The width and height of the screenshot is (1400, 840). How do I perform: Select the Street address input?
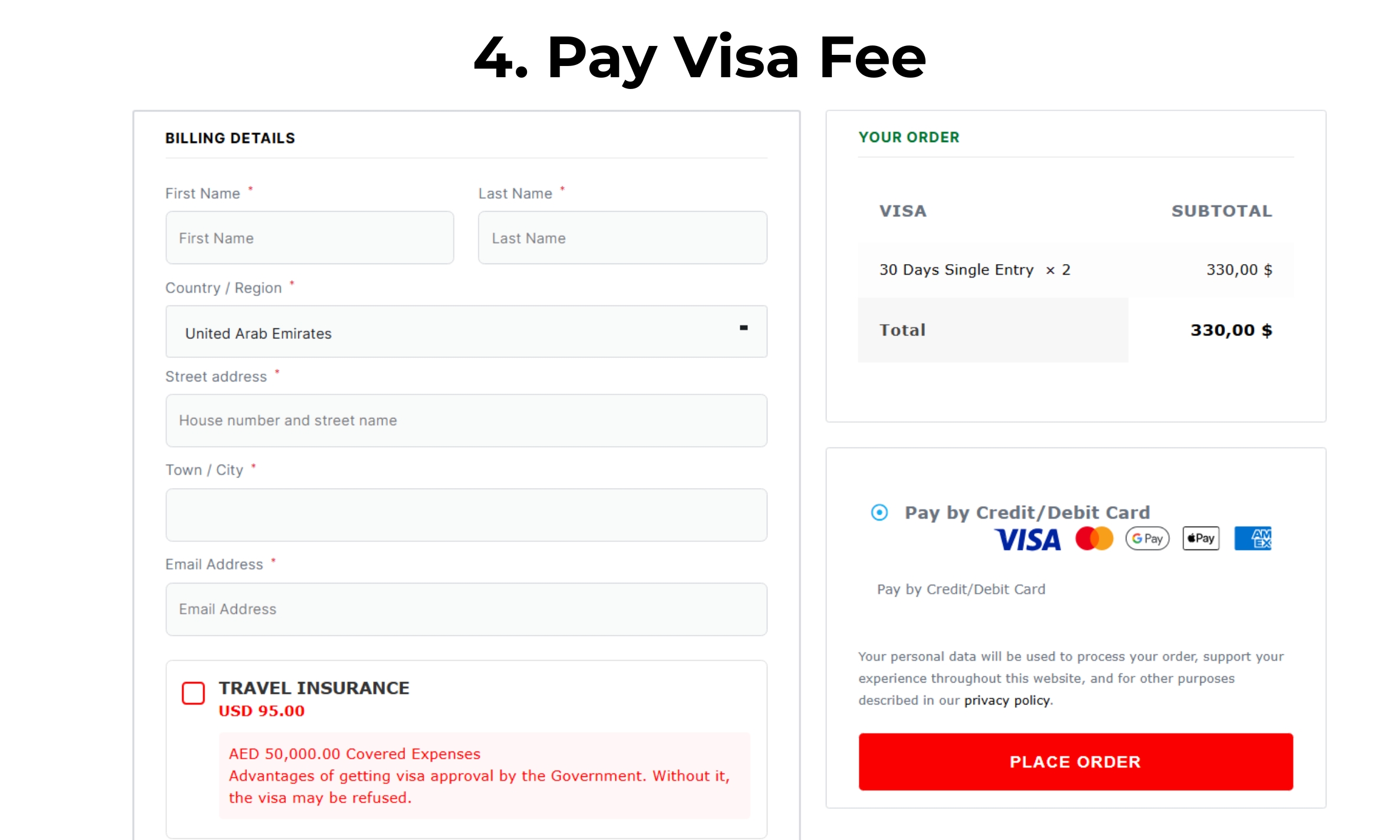point(466,421)
